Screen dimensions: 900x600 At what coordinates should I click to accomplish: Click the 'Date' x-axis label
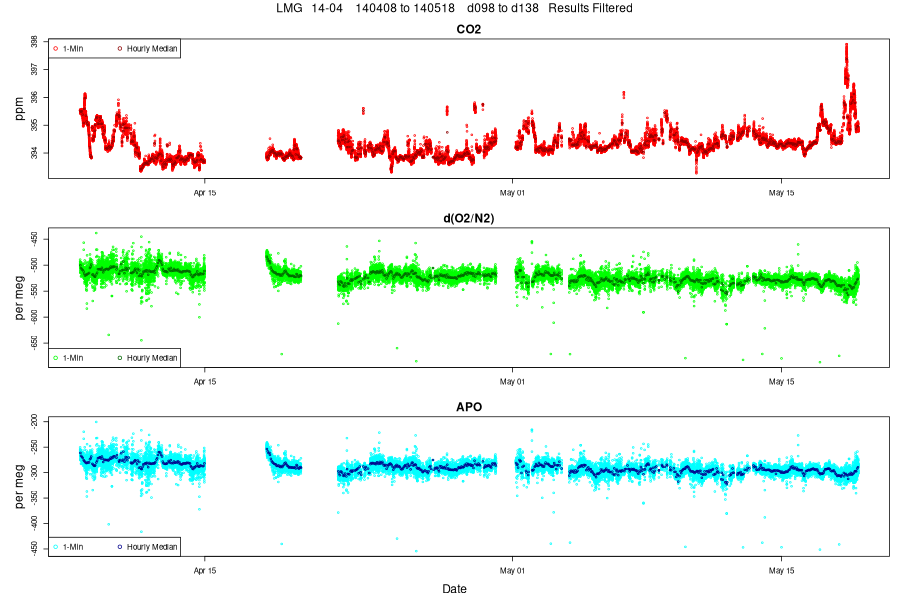pyautogui.click(x=454, y=589)
